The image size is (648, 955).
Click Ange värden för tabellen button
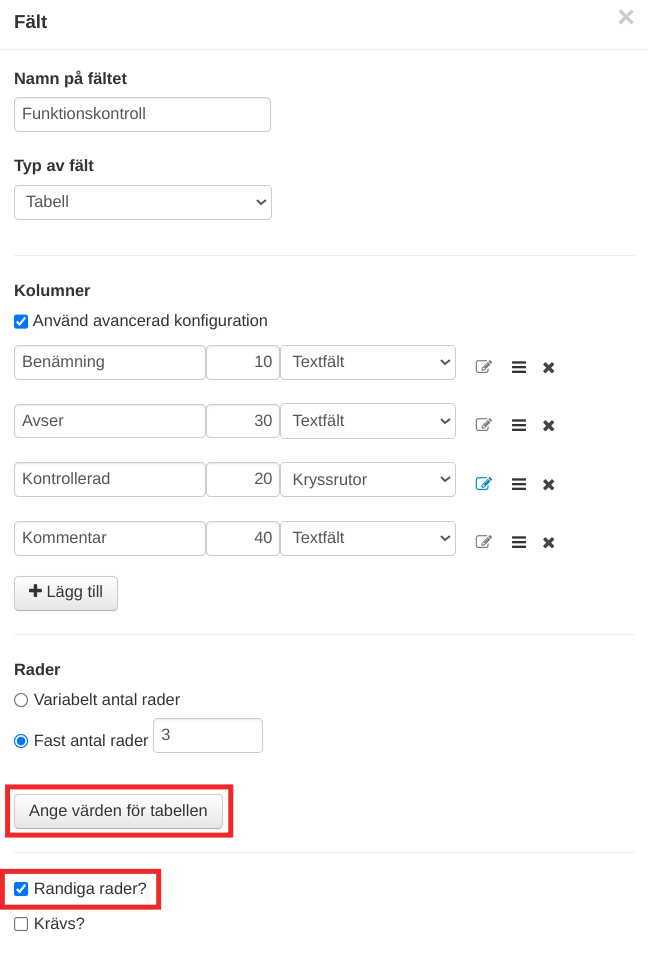click(x=118, y=811)
